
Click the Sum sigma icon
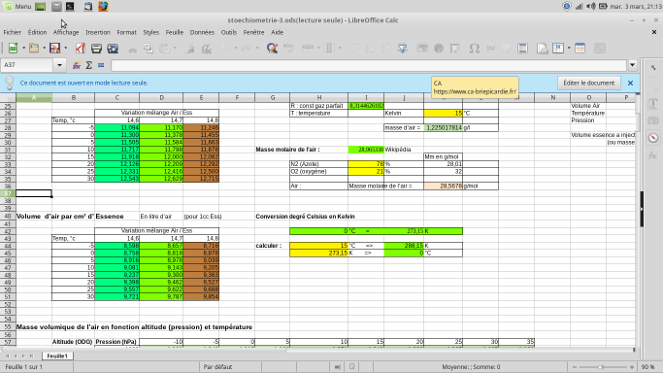pyautogui.click(x=89, y=65)
